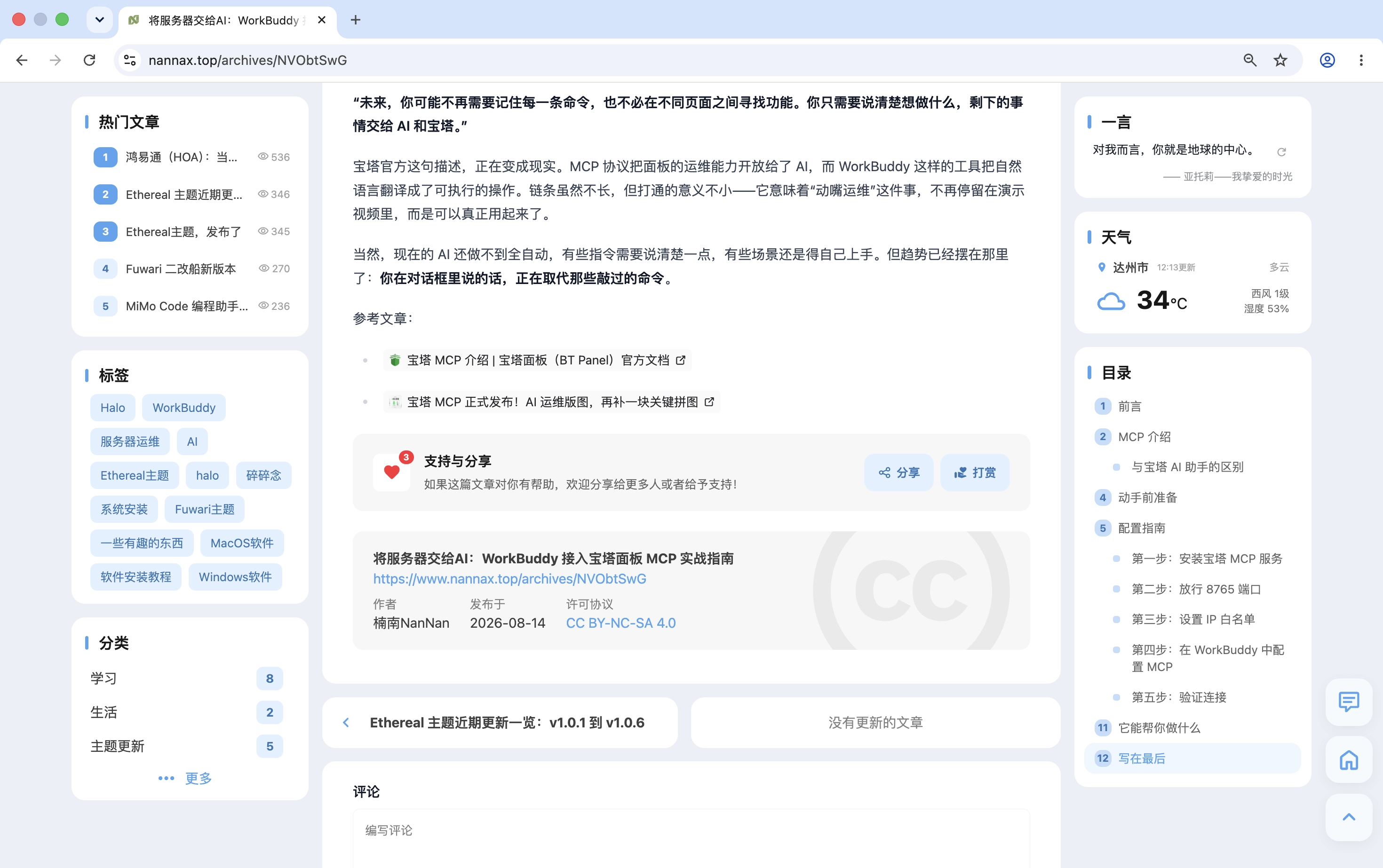Open the 宝塔 MCP 介绍 official docs link
Image resolution: width=1383 pixels, height=868 pixels.
click(538, 360)
